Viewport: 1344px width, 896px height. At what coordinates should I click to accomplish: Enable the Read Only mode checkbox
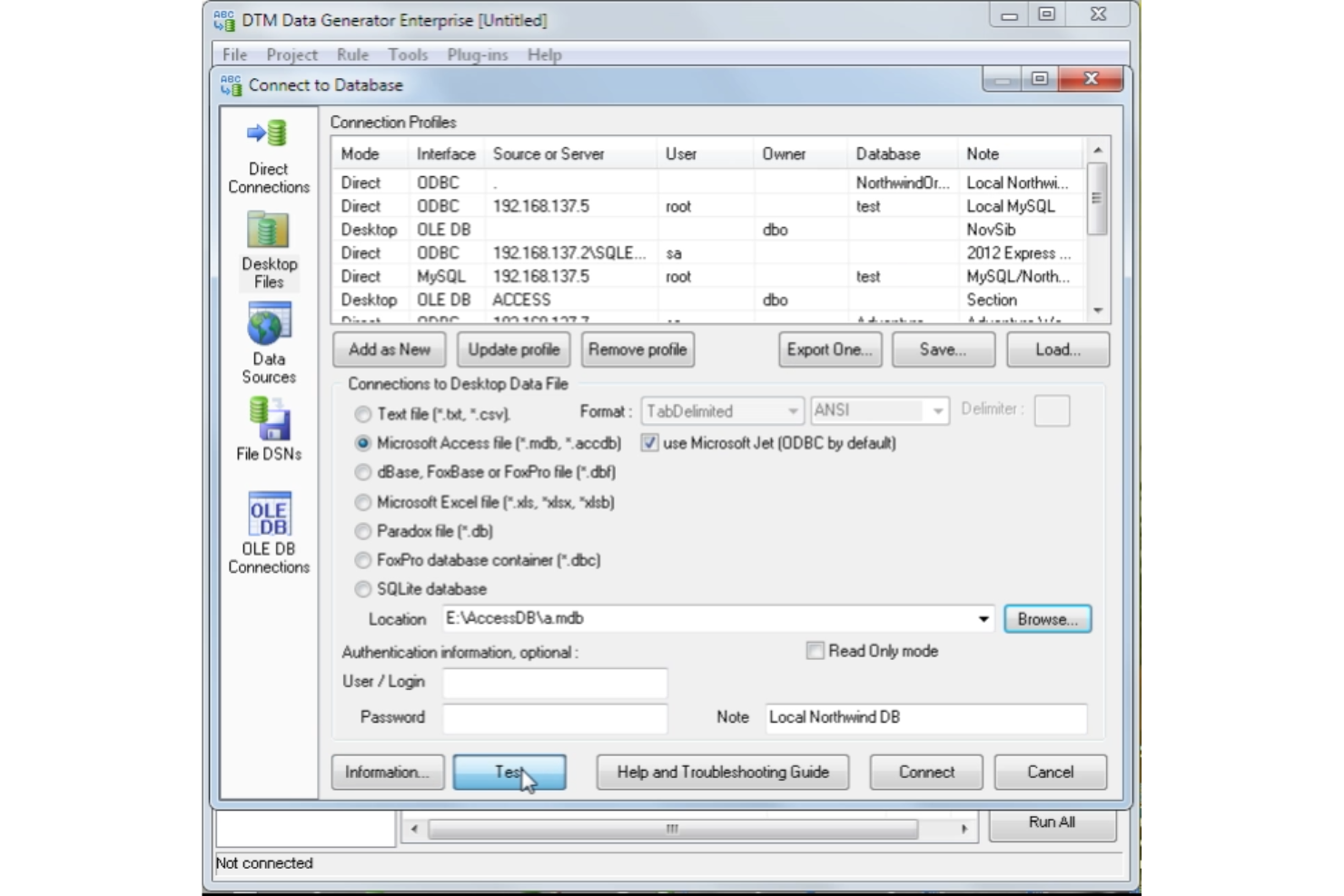coord(815,651)
